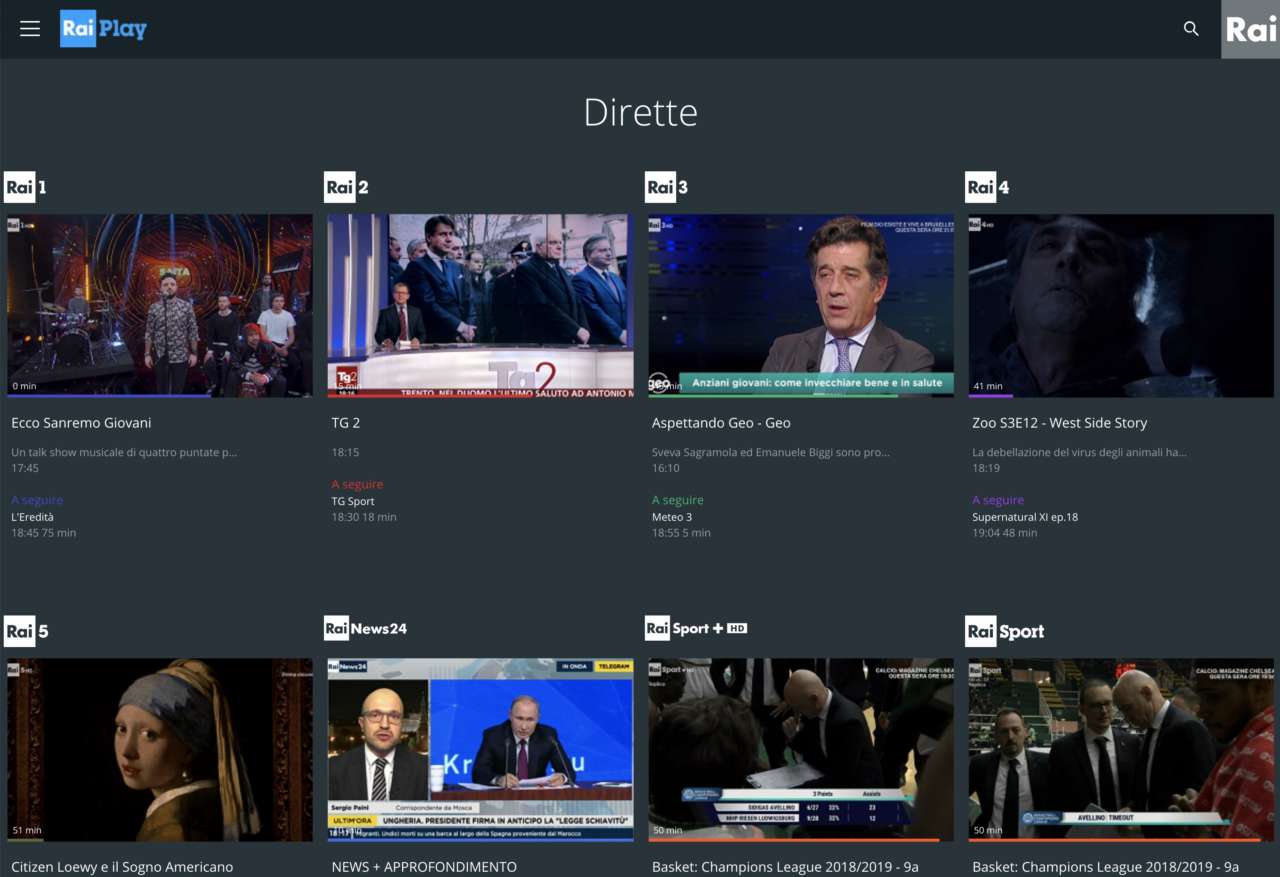Select the Rai 1 channel logo
The height and width of the screenshot is (877, 1280).
click(21, 187)
